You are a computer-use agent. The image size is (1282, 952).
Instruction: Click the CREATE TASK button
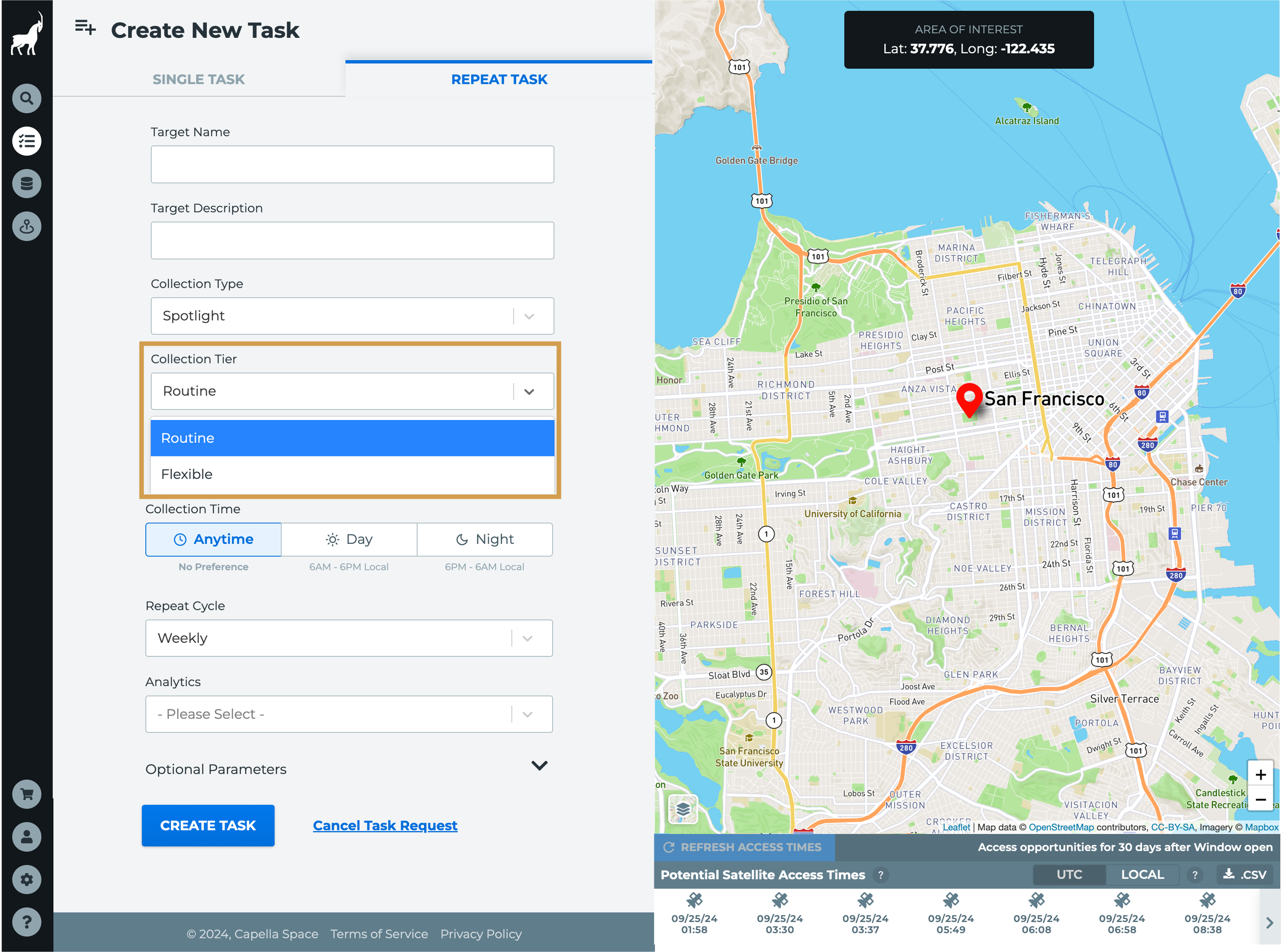[x=208, y=826]
